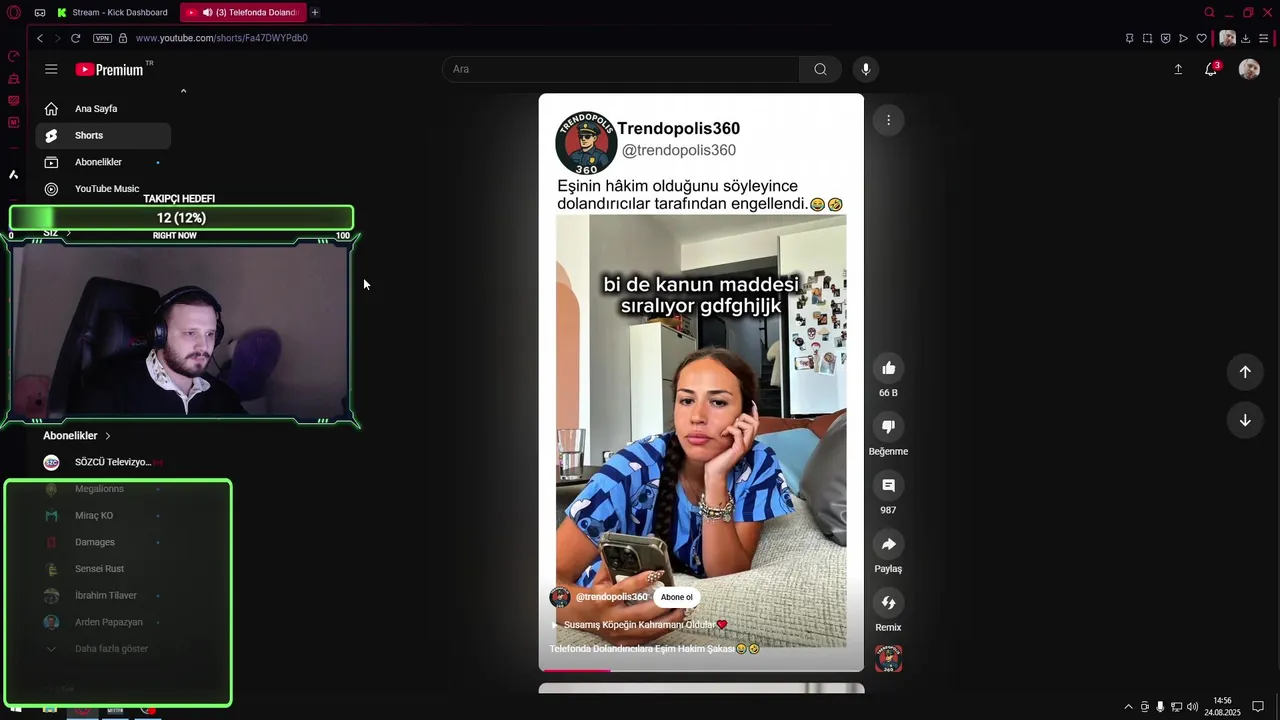Viewport: 1280px width, 720px height.
Task: Open the Aria AI sidebar icon
Action: click(x=14, y=175)
